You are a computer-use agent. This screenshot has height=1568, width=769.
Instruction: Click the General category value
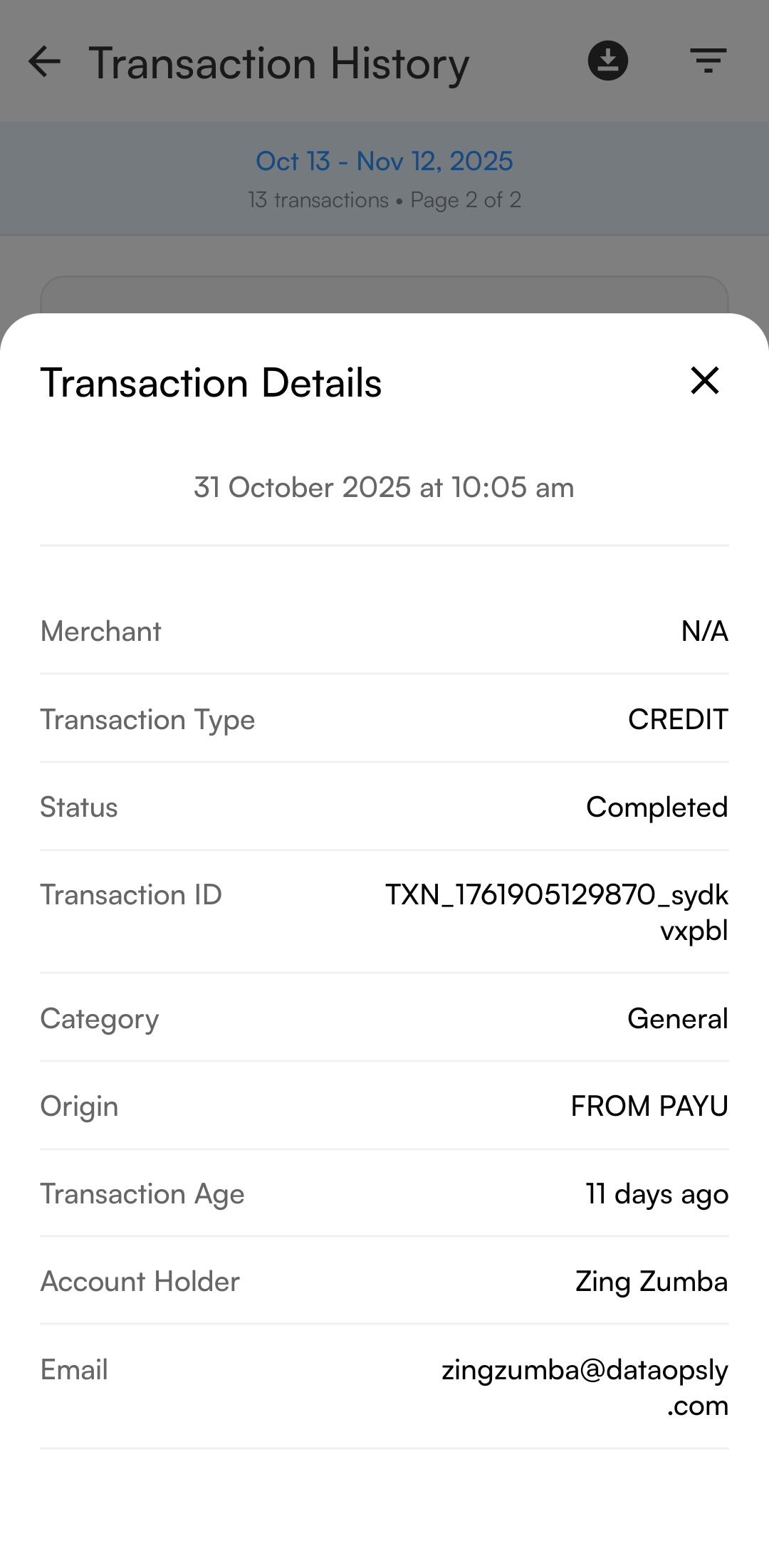(x=677, y=1018)
